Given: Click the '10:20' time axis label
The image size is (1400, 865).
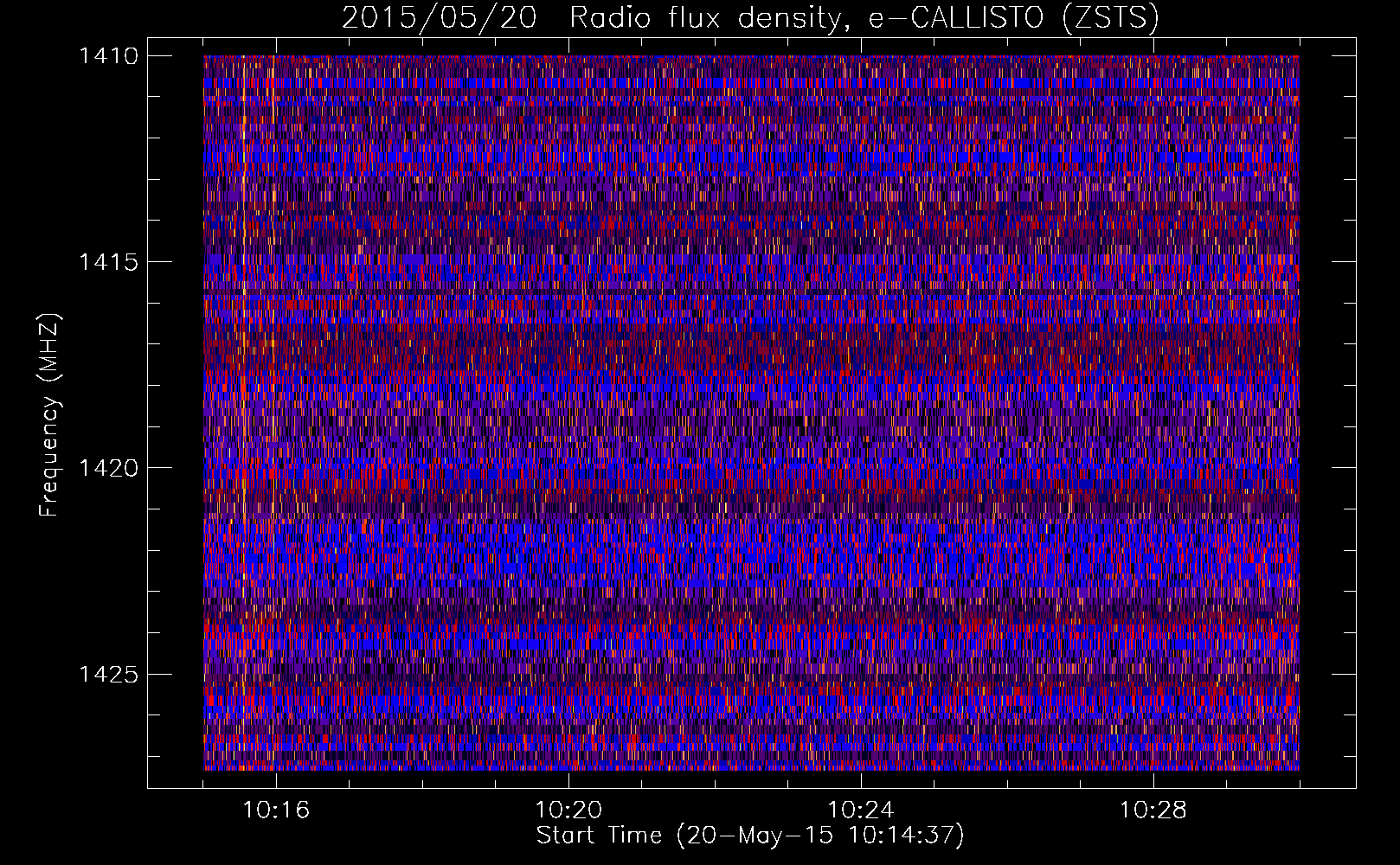Looking at the screenshot, I should coord(568,811).
